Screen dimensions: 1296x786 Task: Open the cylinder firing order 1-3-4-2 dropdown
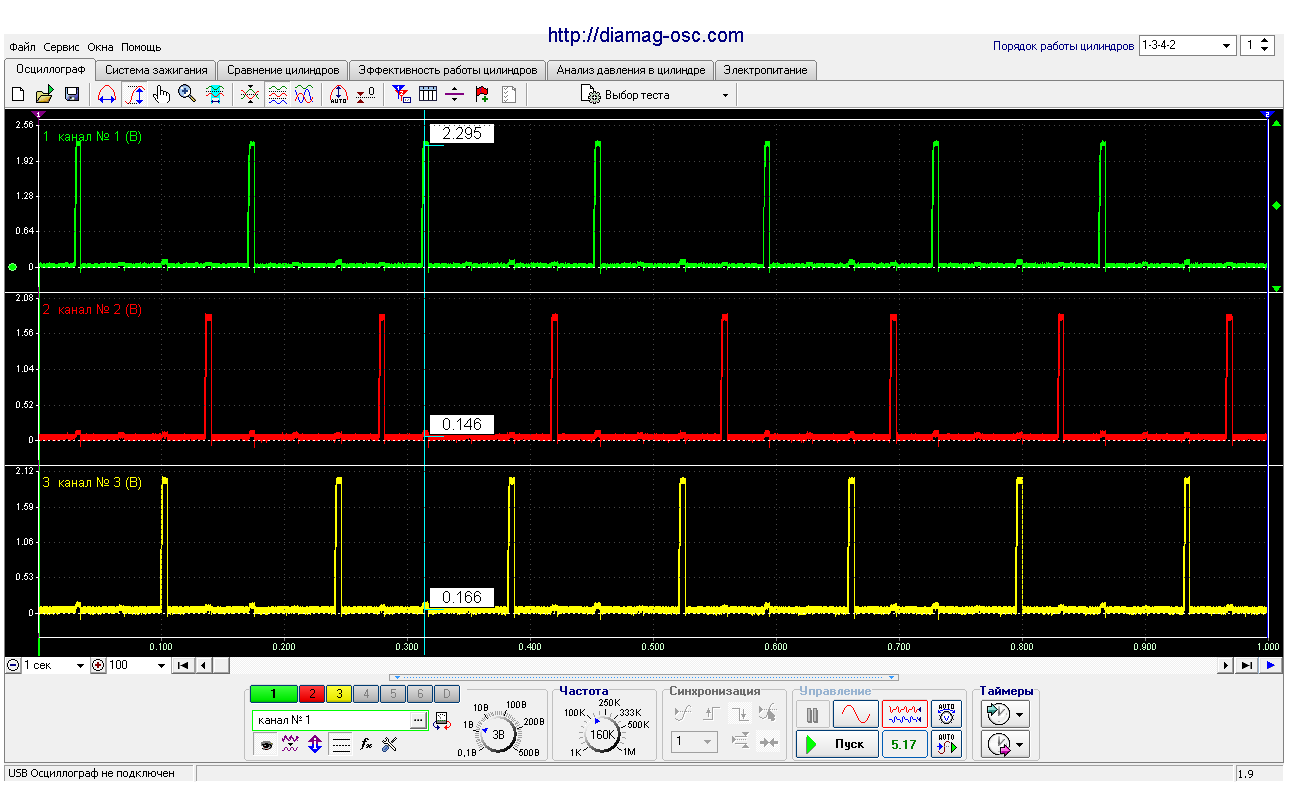pos(1187,46)
